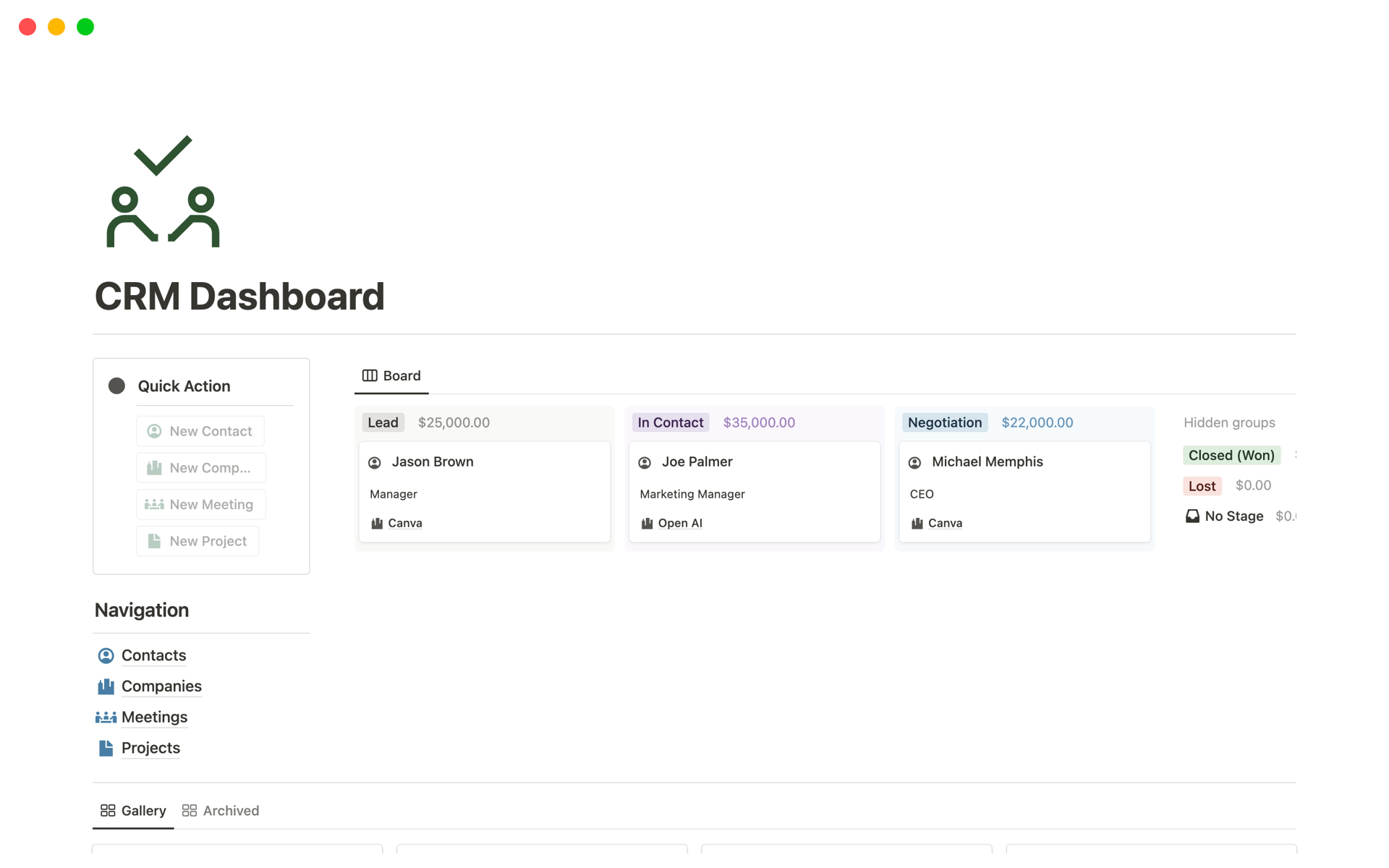Toggle the Quick Action panel

click(117, 386)
